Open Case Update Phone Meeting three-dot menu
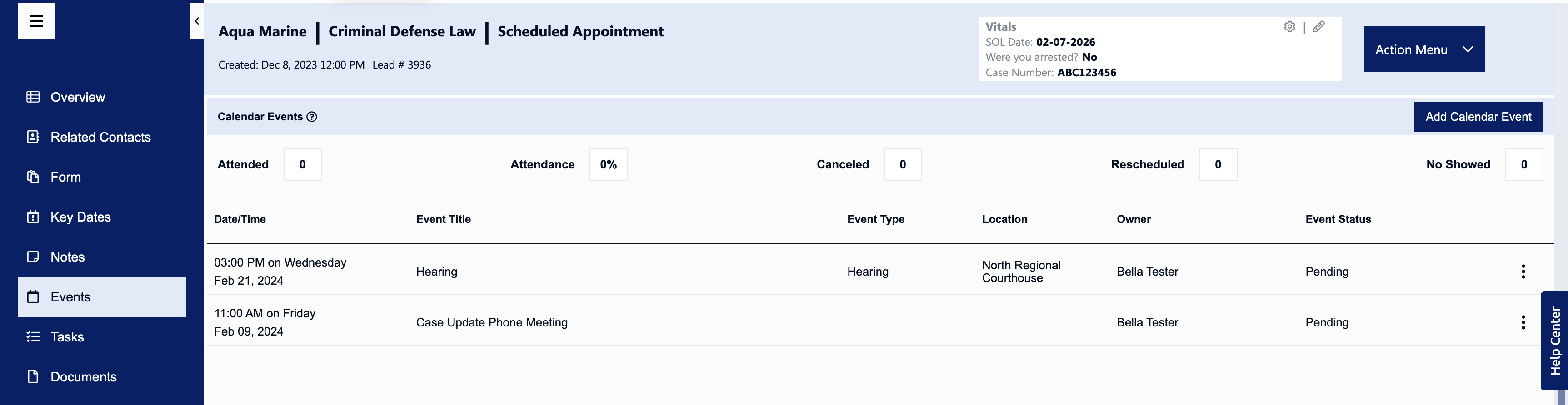Screen dimensions: 1568x405 tap(1523, 322)
